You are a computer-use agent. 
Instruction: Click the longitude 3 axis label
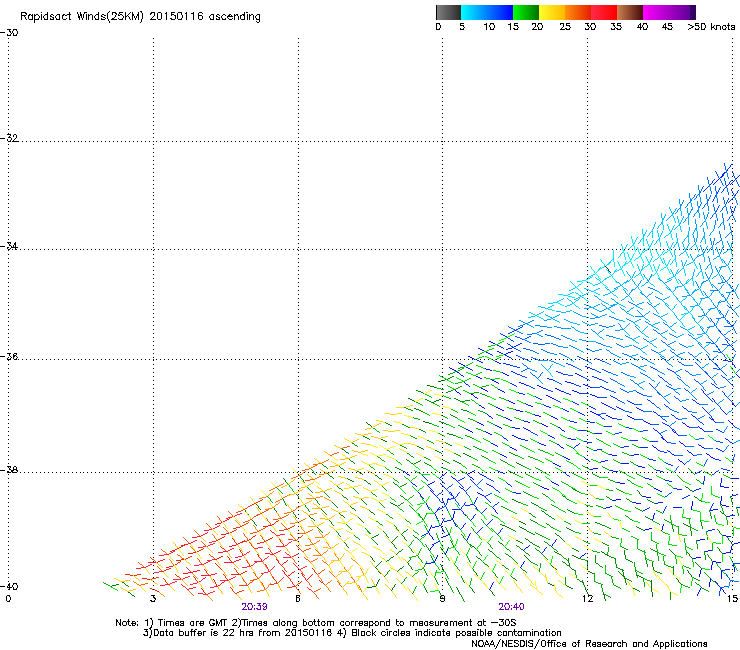153,599
